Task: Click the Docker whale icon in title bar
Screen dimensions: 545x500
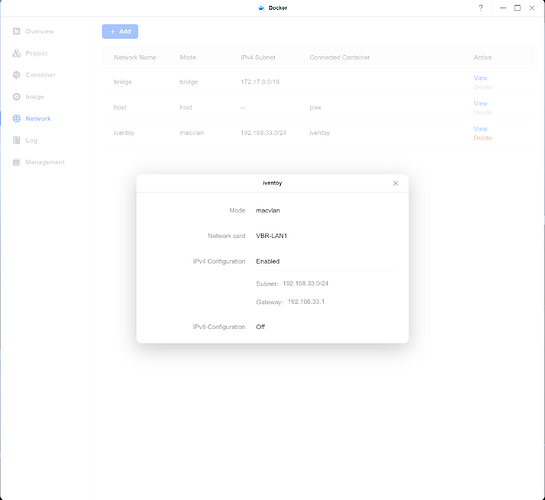Action: [x=261, y=8]
